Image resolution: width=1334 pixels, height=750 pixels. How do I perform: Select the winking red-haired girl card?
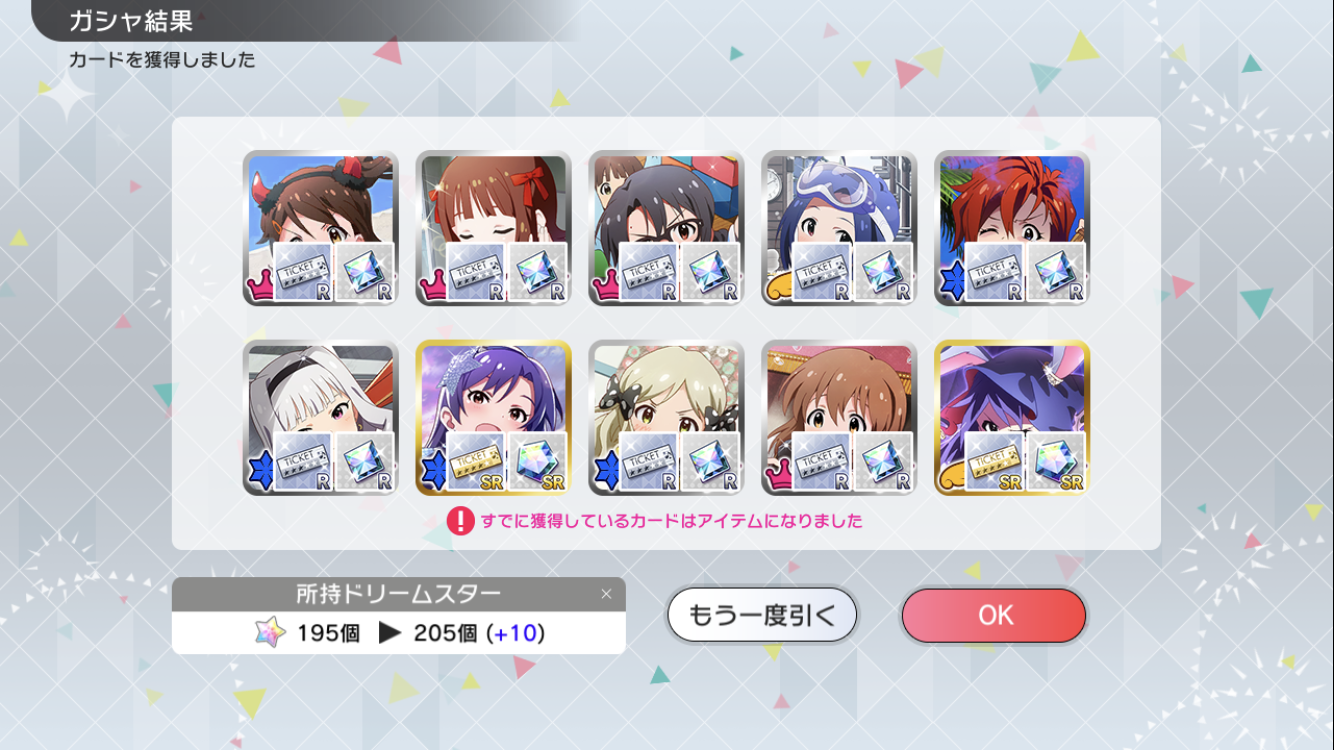tap(1012, 228)
